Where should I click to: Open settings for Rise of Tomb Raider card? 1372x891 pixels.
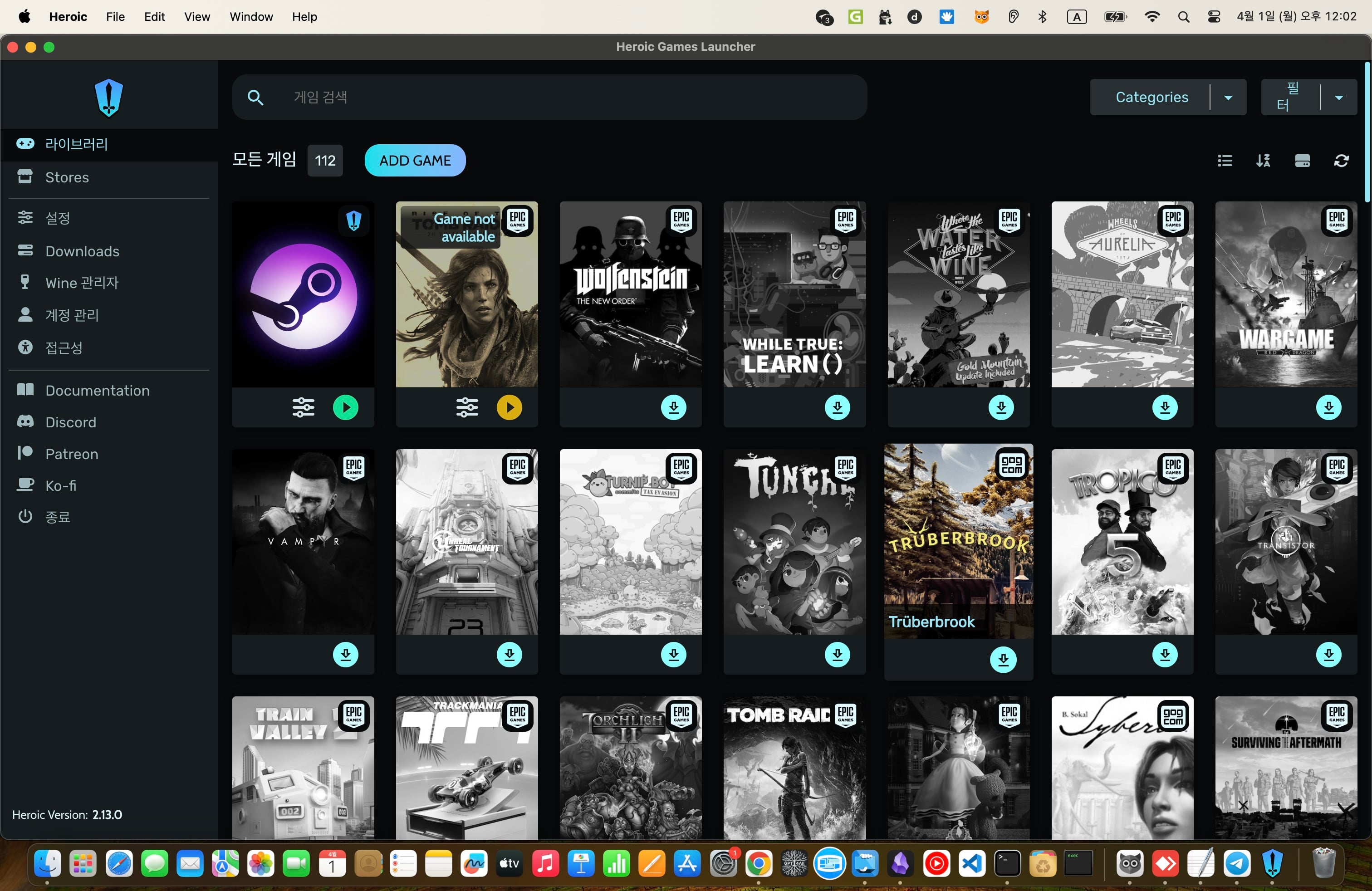click(x=467, y=407)
